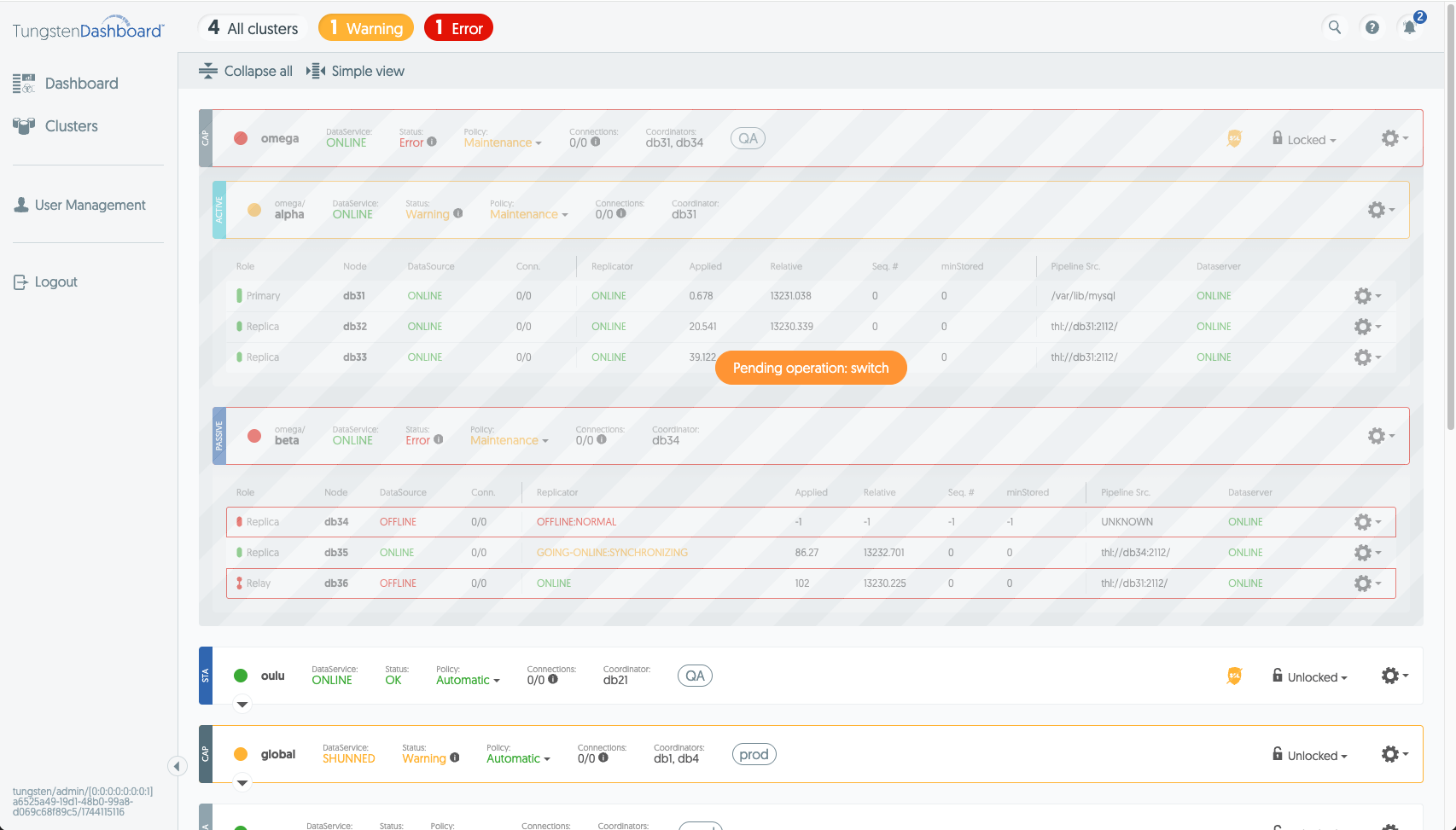
Task: Click the alpha orange status circle
Action: click(254, 210)
